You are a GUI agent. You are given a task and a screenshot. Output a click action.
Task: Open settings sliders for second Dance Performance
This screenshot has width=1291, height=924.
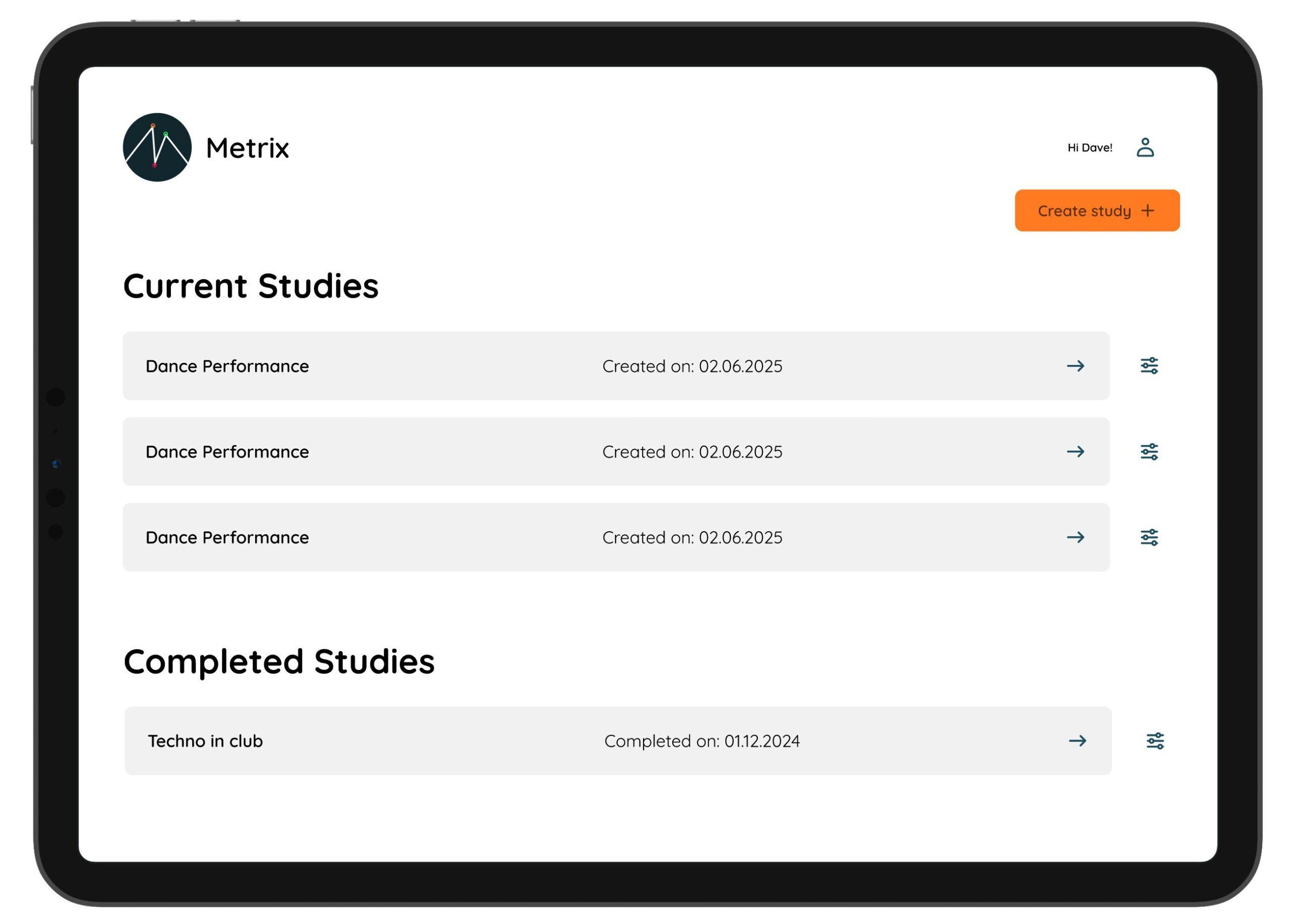click(1149, 452)
